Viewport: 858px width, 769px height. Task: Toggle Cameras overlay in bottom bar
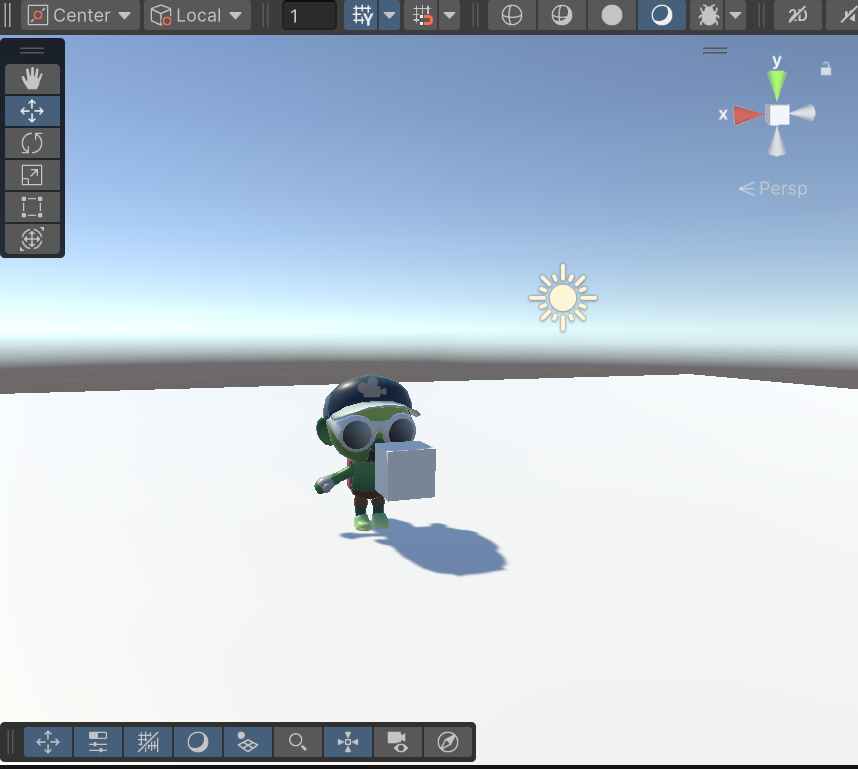398,742
